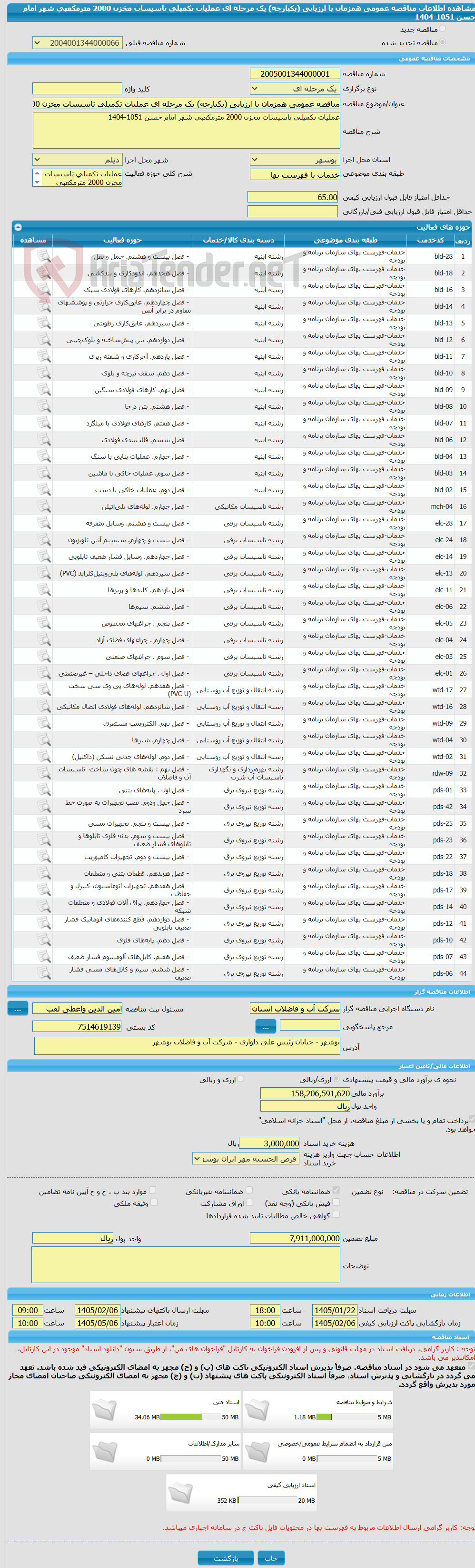Collapse the حوزه های فعالیت panel arrow
This screenshot has height=1568, width=475.
pos(18,227)
